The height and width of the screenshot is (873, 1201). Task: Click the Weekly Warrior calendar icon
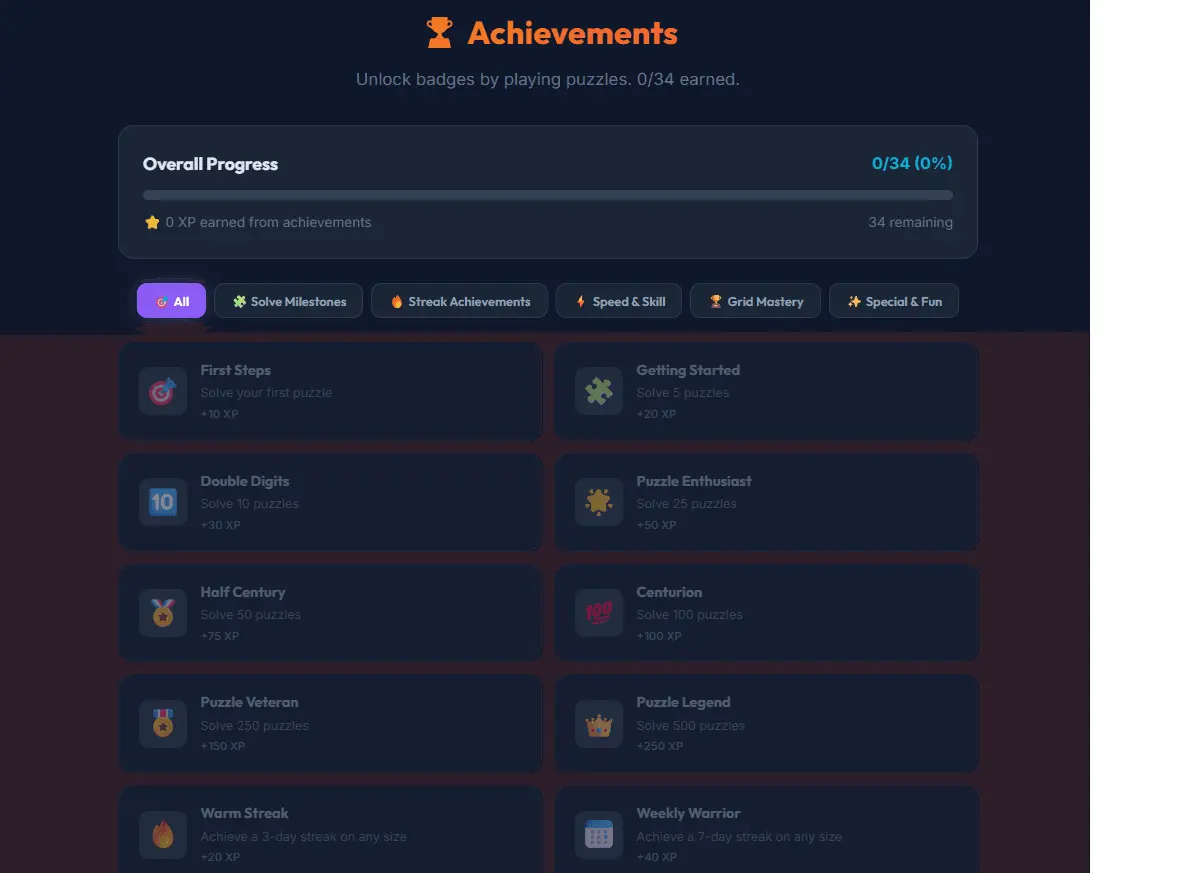599,834
